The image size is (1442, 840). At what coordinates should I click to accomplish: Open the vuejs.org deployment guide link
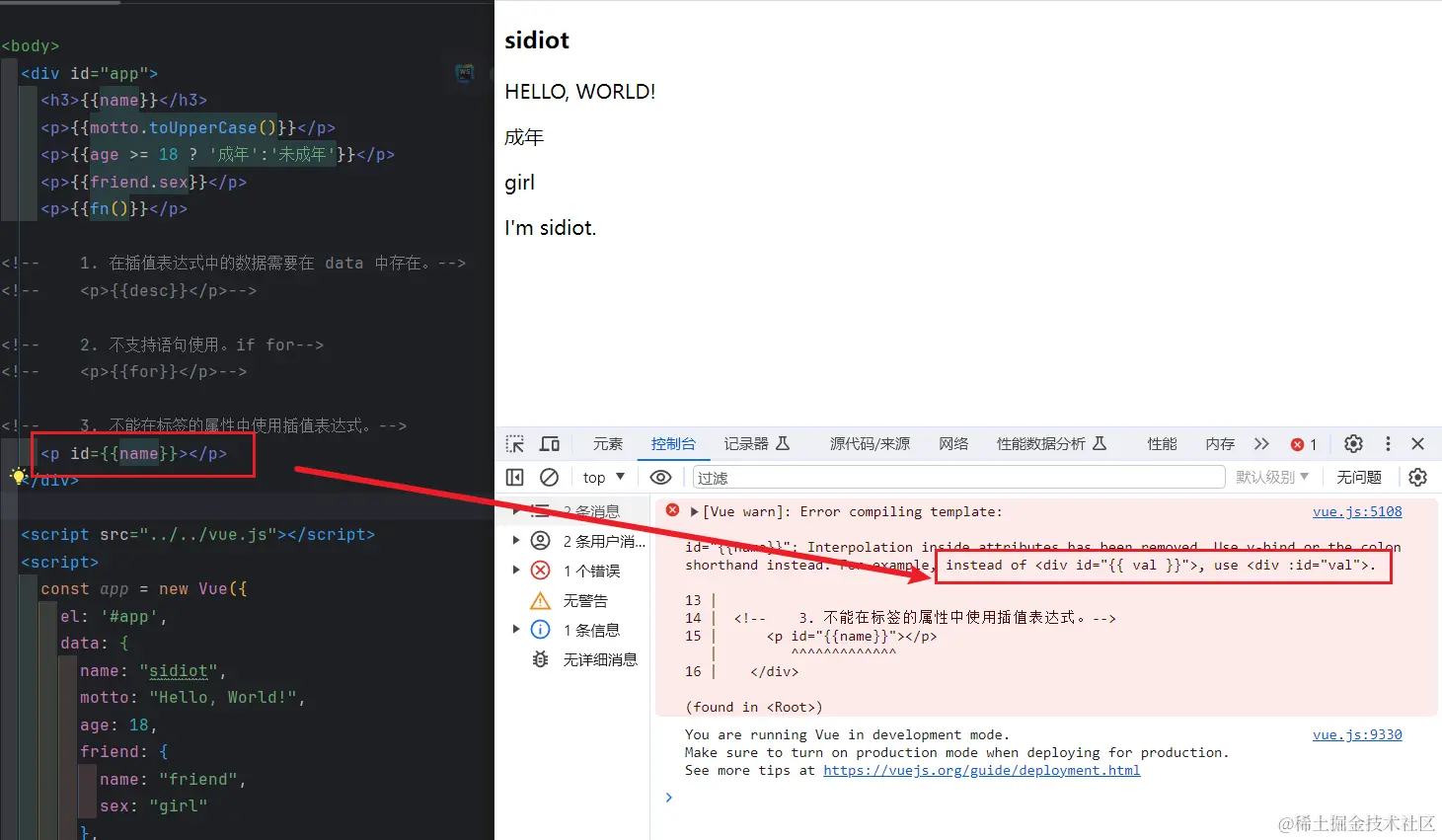pyautogui.click(x=982, y=770)
